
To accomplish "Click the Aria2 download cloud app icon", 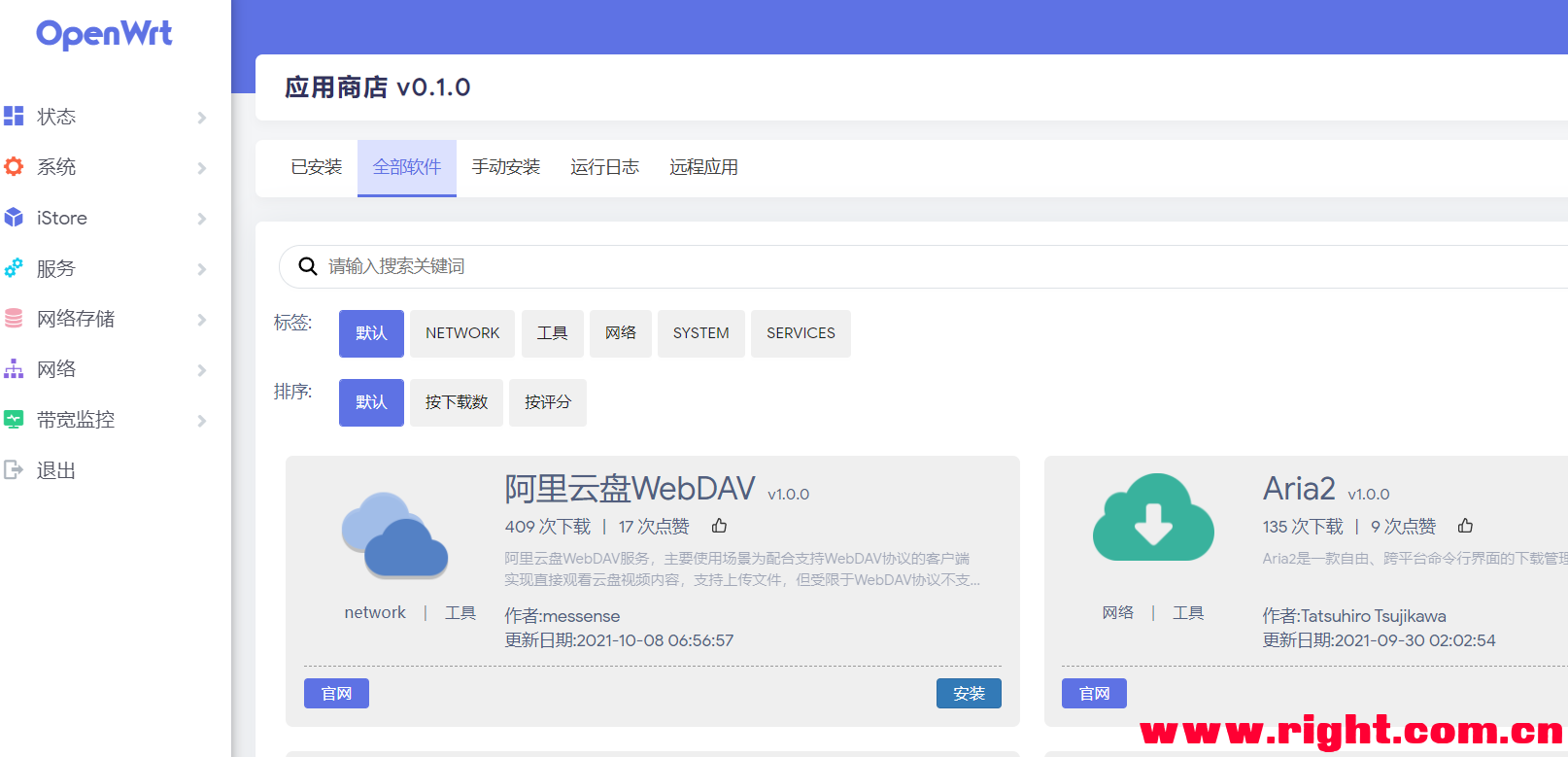I will [x=1153, y=517].
